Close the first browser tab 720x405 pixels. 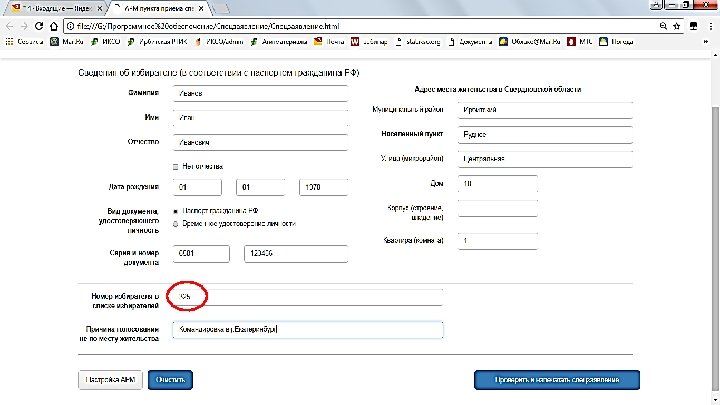(x=100, y=8)
